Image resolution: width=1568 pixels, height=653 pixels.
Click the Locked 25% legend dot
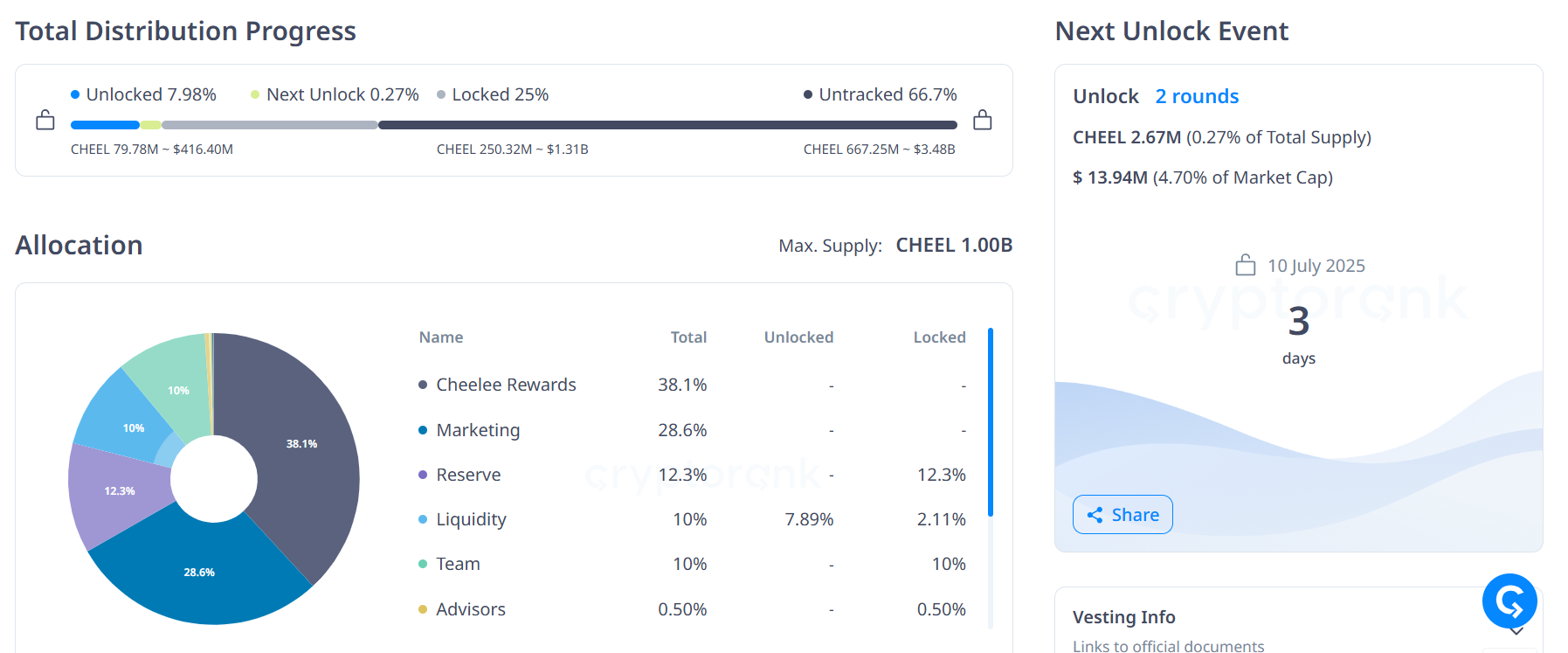441,94
